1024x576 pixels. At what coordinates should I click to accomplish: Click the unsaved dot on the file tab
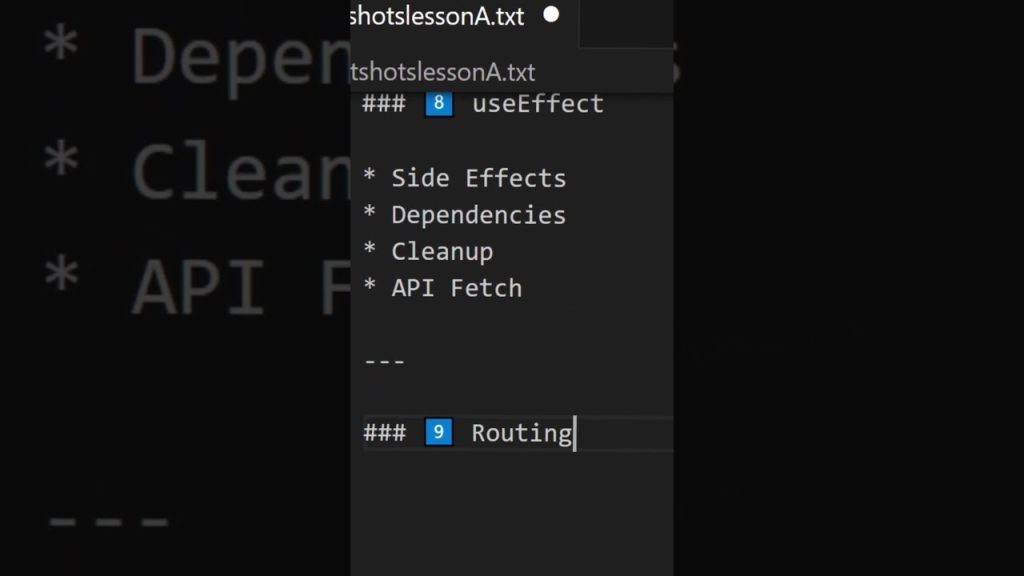coord(551,15)
